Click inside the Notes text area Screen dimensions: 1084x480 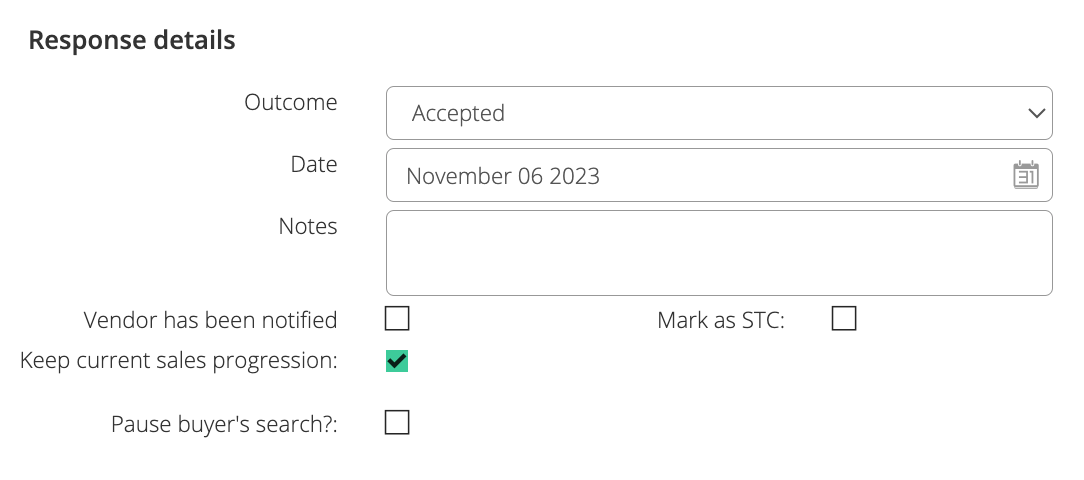tap(719, 253)
